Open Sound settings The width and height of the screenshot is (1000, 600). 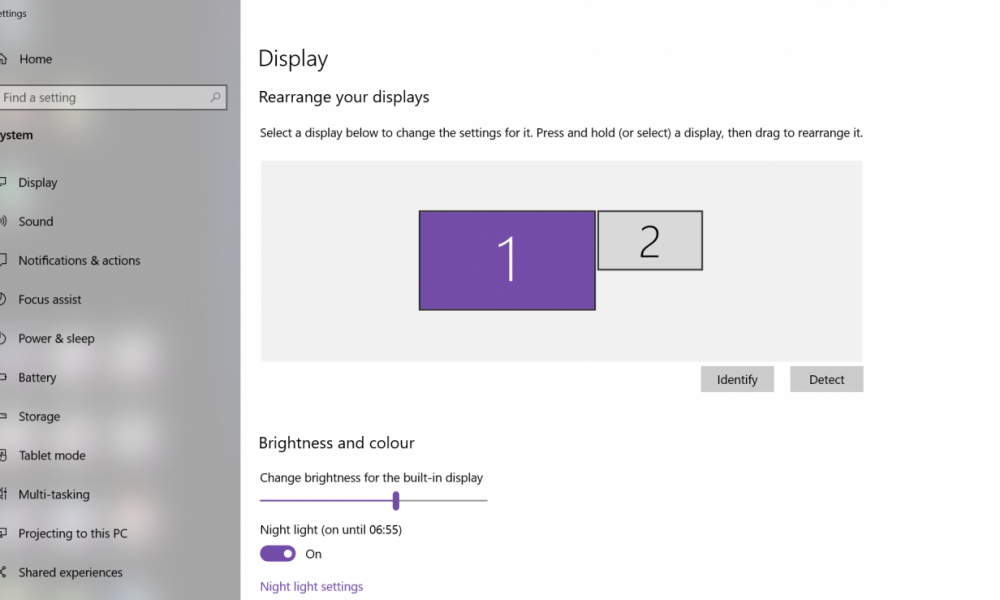click(x=36, y=221)
